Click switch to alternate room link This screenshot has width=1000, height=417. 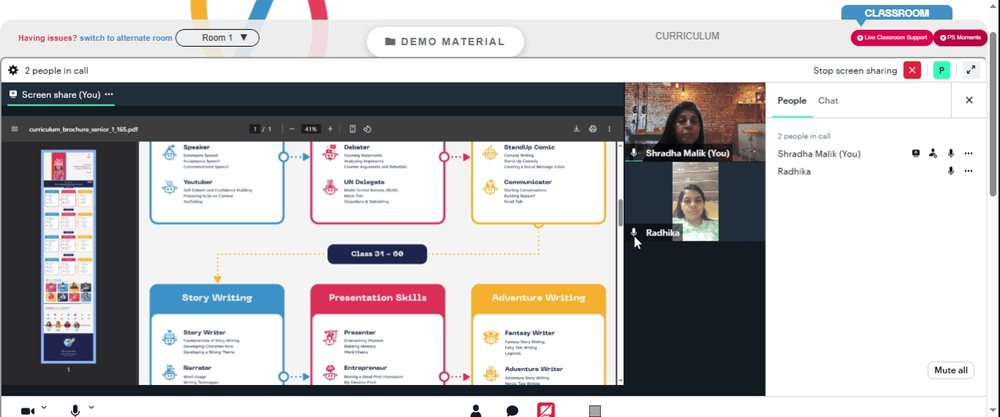coord(126,38)
